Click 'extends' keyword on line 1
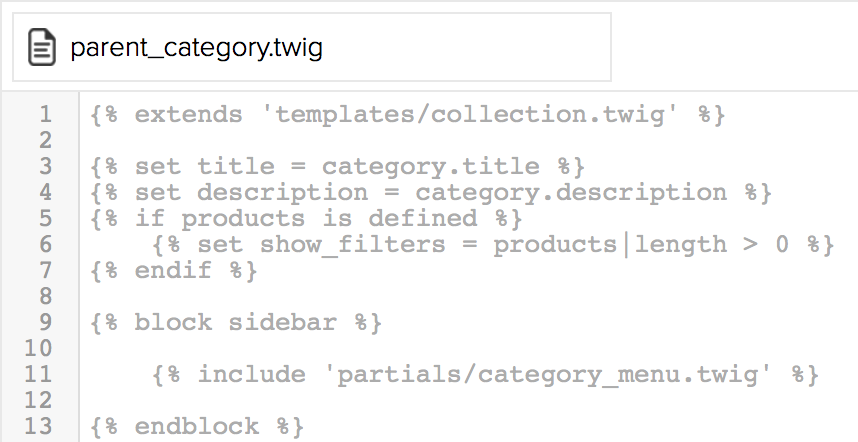The height and width of the screenshot is (442, 858). click(x=189, y=115)
